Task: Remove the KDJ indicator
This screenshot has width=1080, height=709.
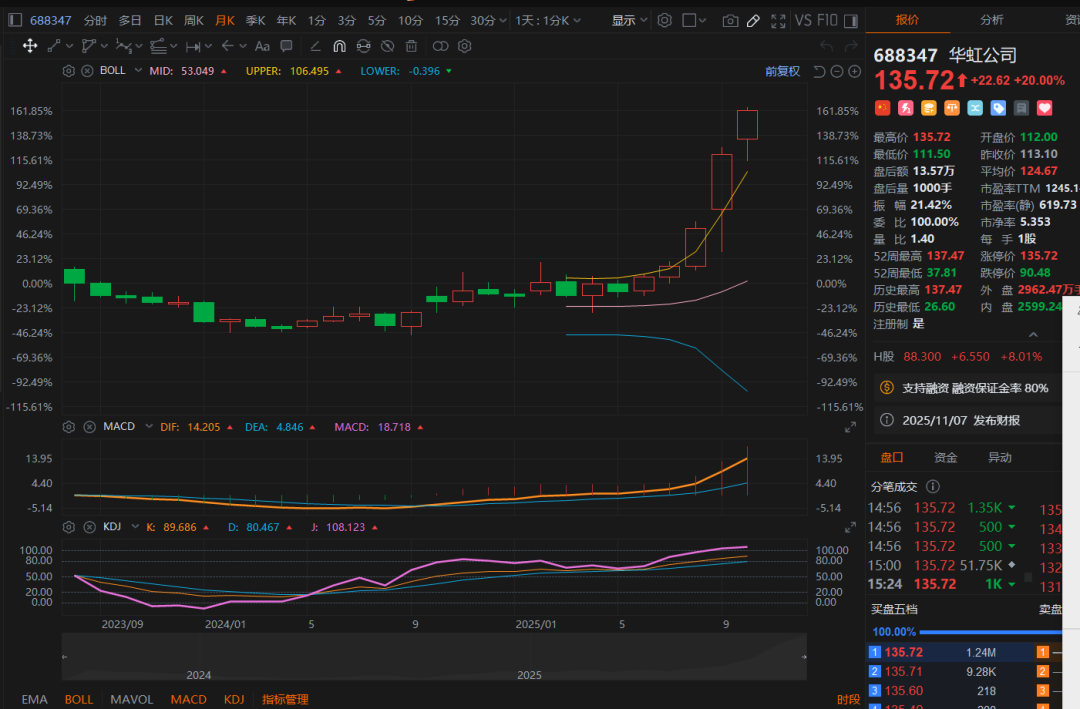Action: 90,527
